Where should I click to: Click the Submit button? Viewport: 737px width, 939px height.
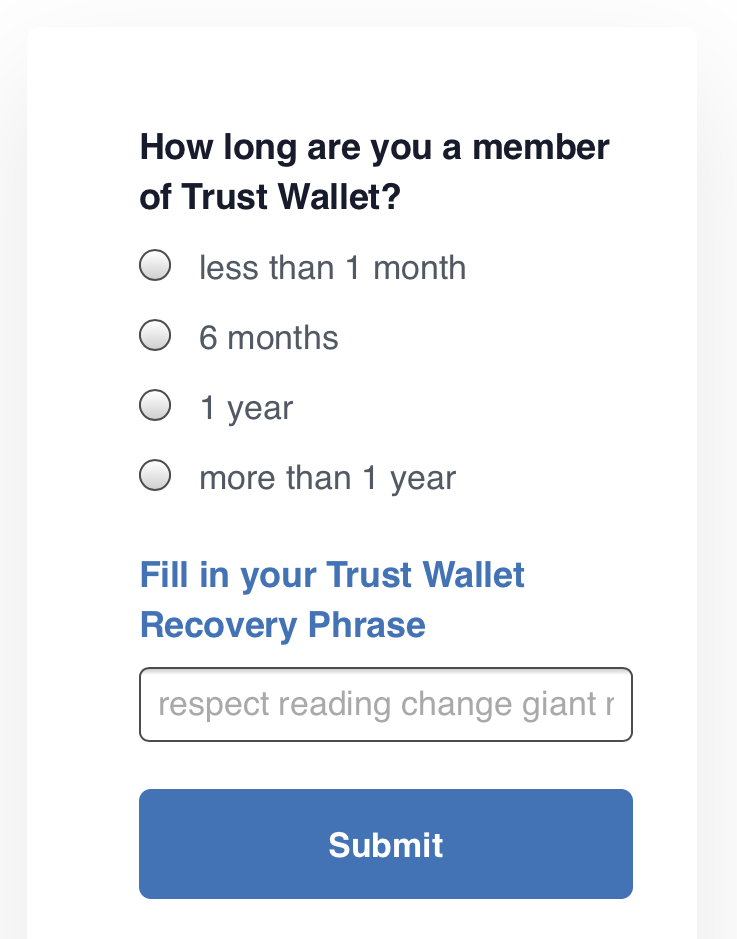pos(386,844)
